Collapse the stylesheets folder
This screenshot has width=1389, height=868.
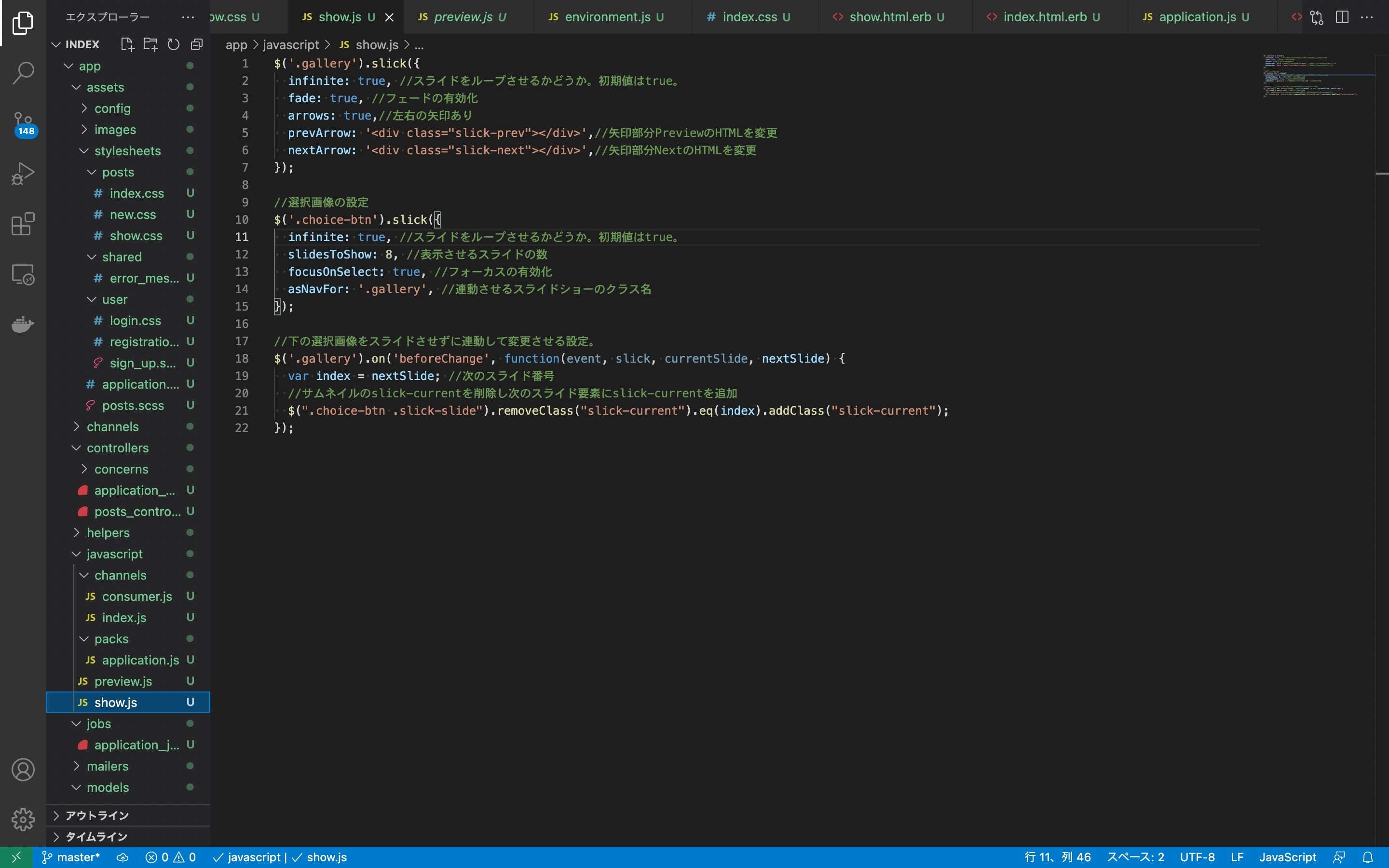[x=127, y=151]
